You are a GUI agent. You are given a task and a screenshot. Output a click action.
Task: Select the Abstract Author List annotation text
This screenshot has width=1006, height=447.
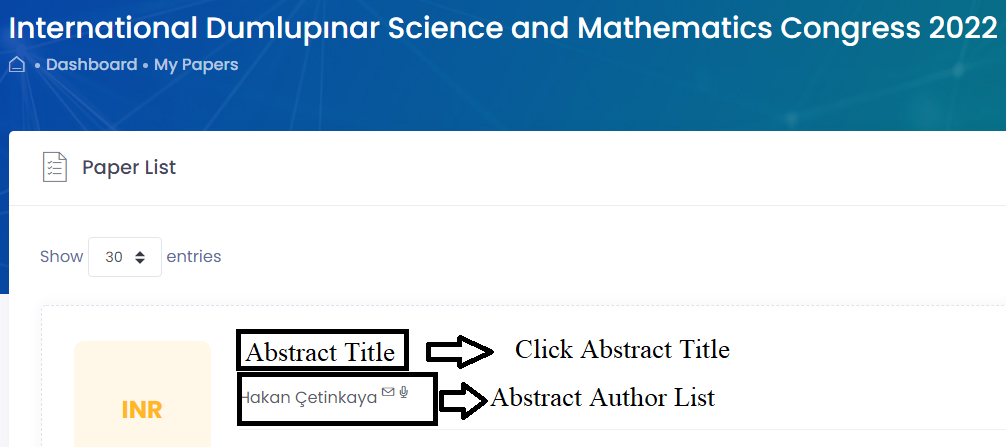(x=602, y=398)
